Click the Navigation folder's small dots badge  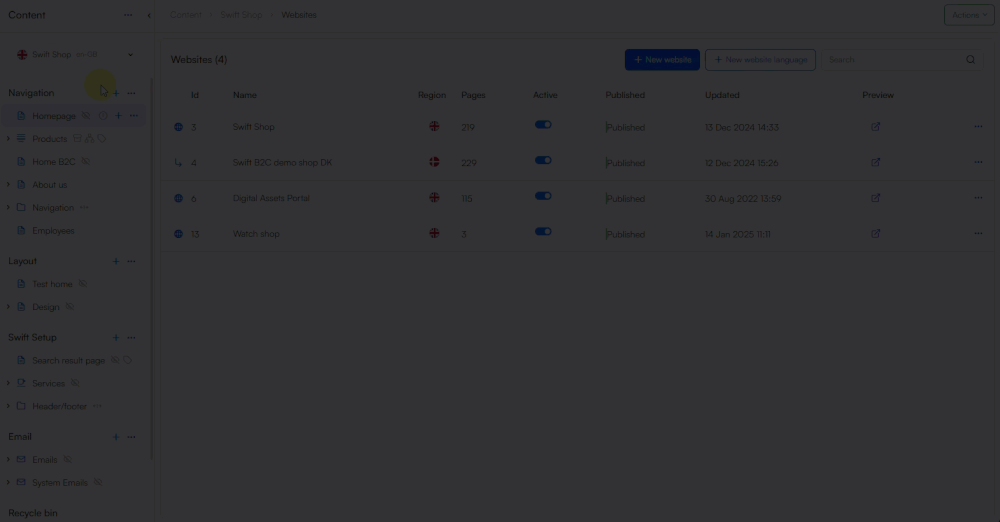(x=84, y=207)
